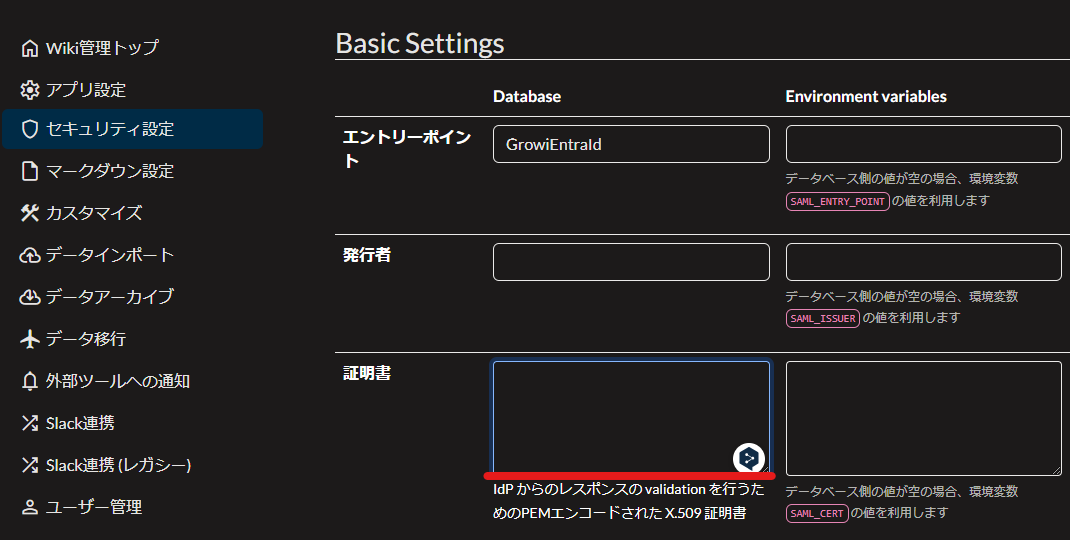Screen dimensions: 1070x540
Task: Click the 証明書 row label
Action: [x=367, y=373]
